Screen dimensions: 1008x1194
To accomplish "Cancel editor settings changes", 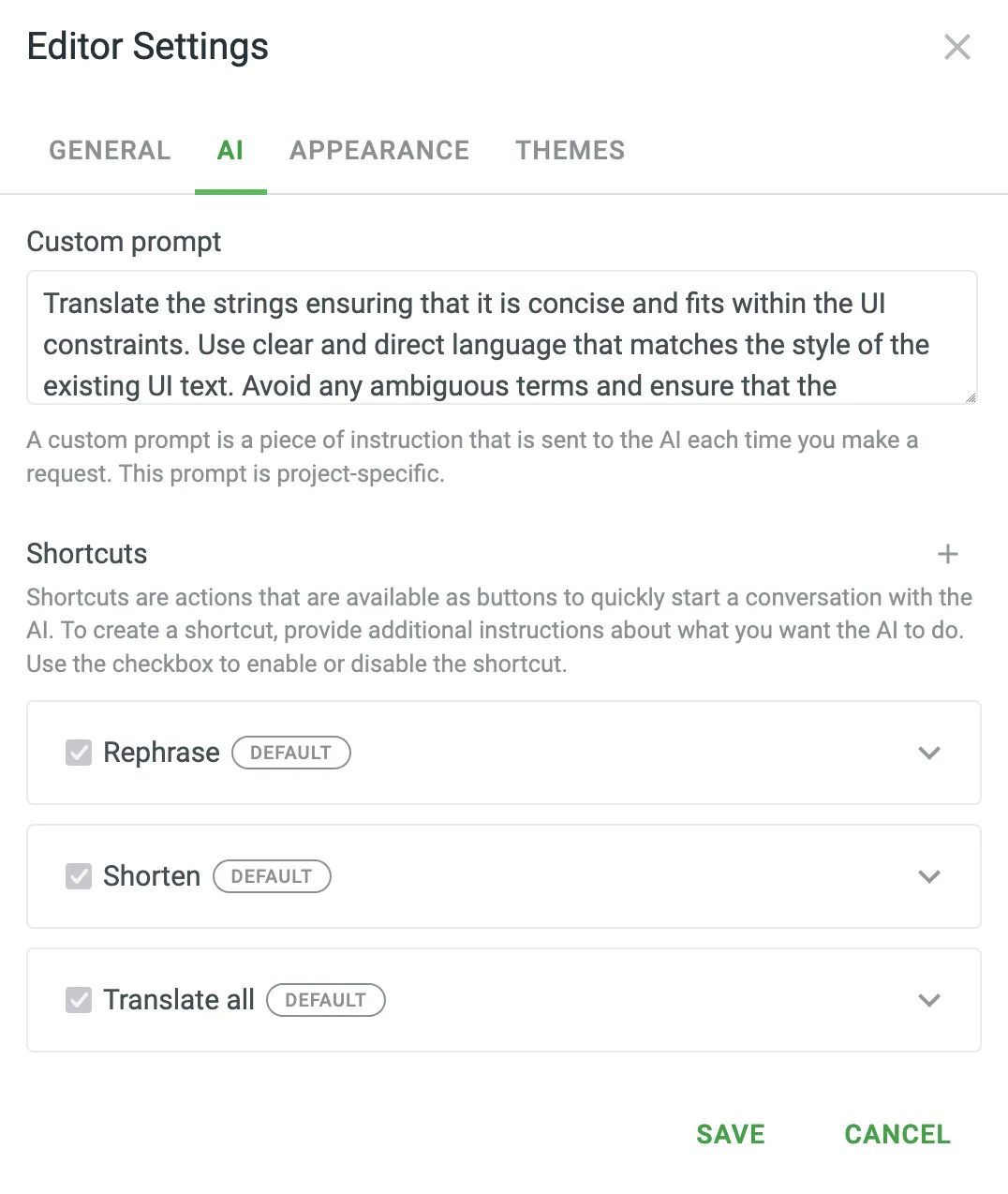I will pyautogui.click(x=896, y=1134).
